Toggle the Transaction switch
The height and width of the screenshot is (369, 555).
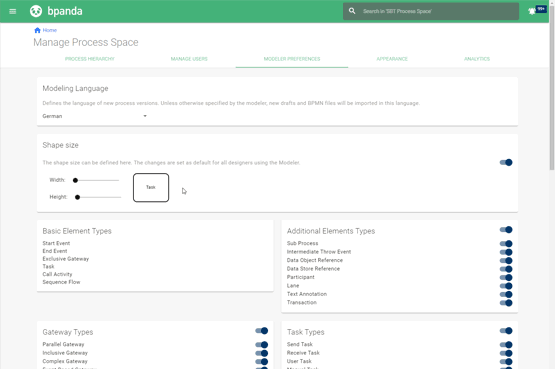[506, 303]
